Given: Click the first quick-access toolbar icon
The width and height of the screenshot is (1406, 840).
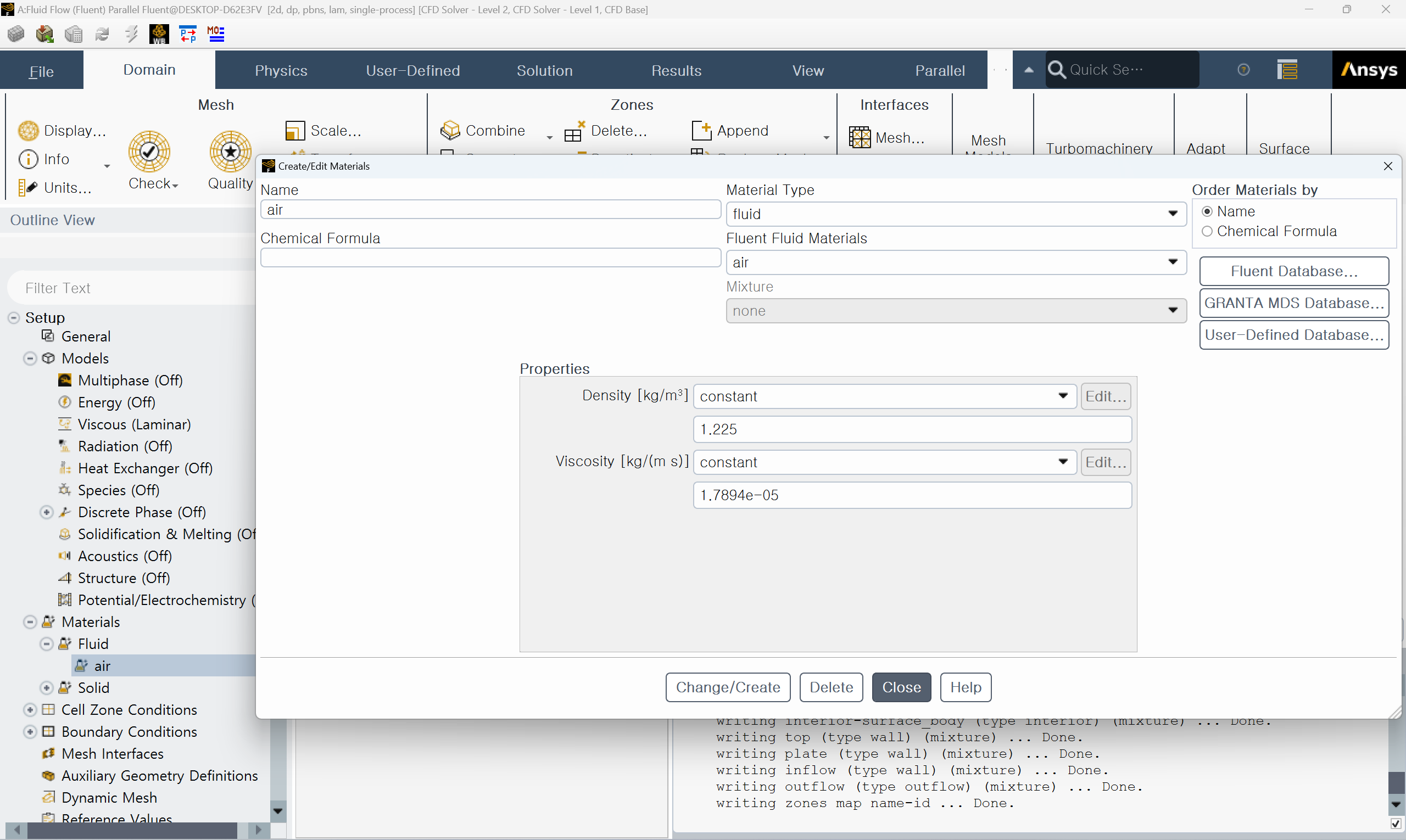Looking at the screenshot, I should coord(16,34).
